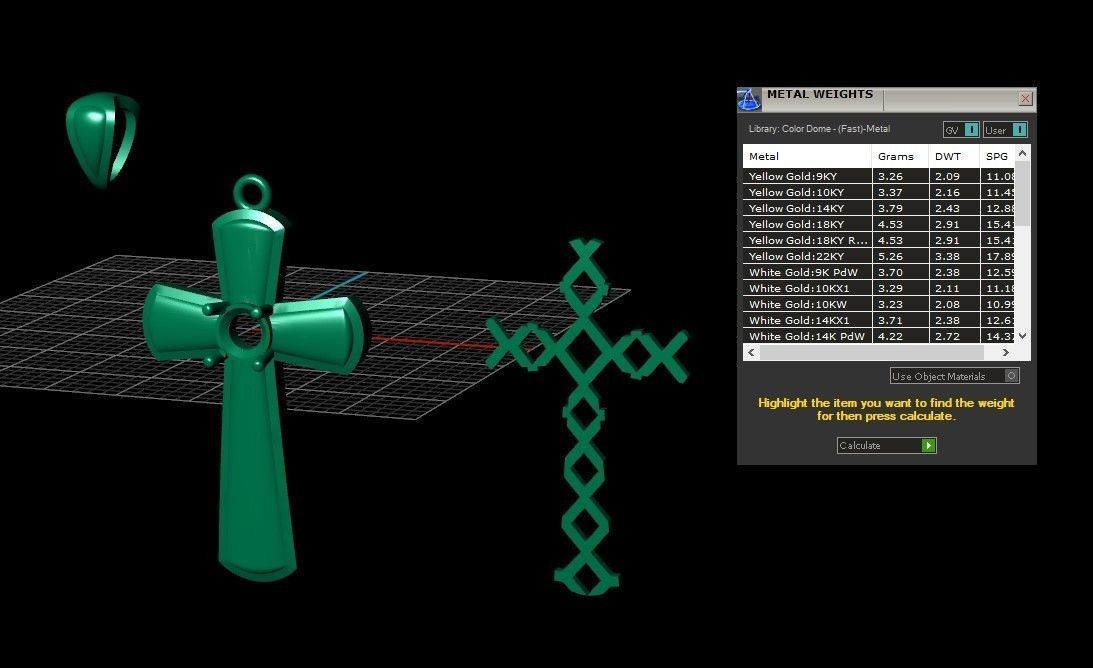Select the White Gold:10KW row

pyautogui.click(x=879, y=305)
